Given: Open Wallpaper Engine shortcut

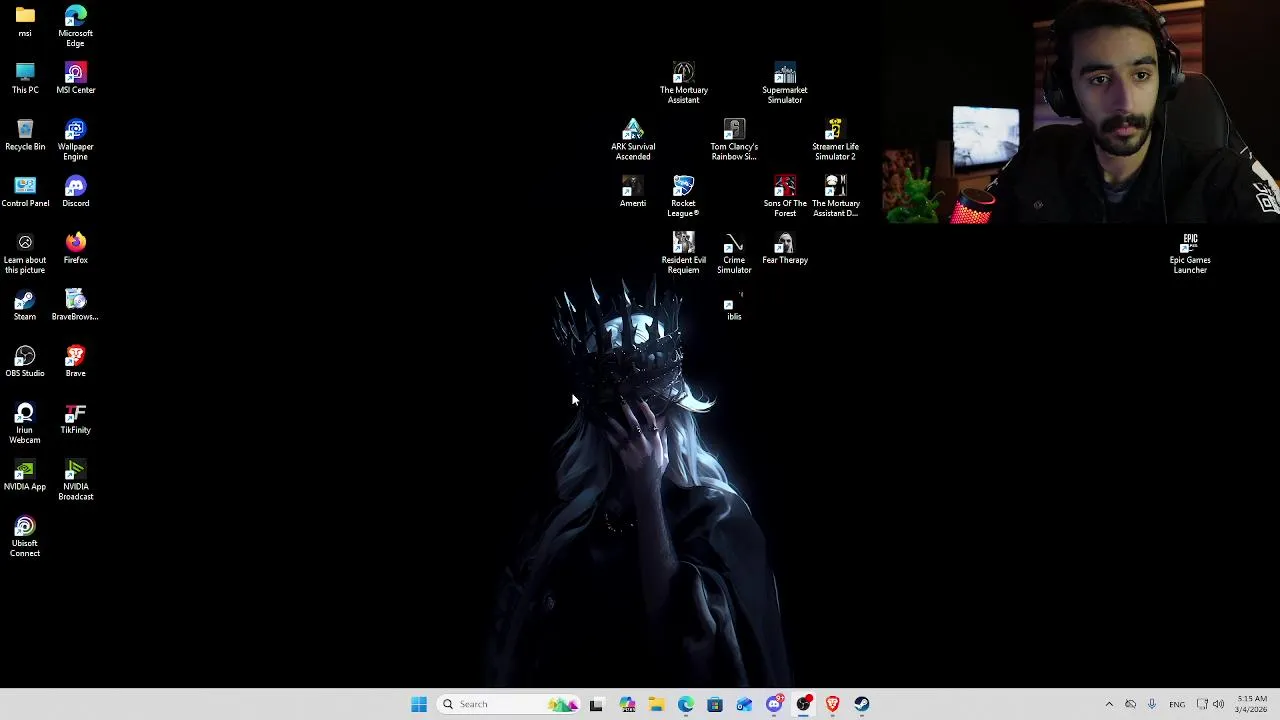Looking at the screenshot, I should [75, 140].
